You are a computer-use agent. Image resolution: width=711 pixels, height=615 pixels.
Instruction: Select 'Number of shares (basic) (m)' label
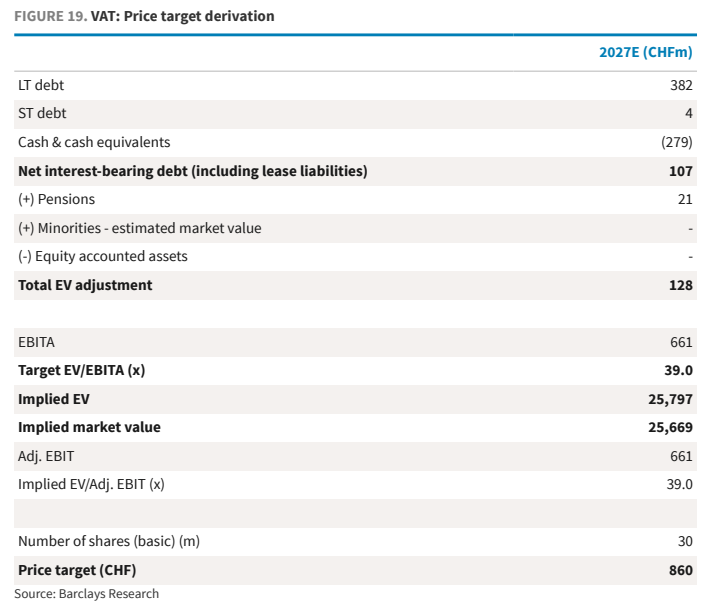(109, 542)
